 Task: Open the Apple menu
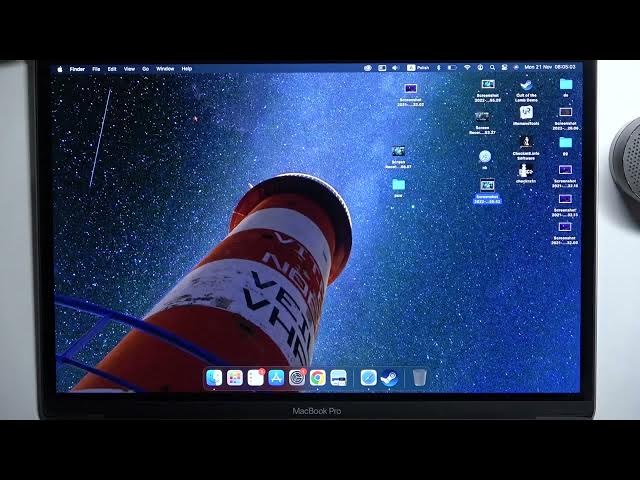[x=60, y=69]
